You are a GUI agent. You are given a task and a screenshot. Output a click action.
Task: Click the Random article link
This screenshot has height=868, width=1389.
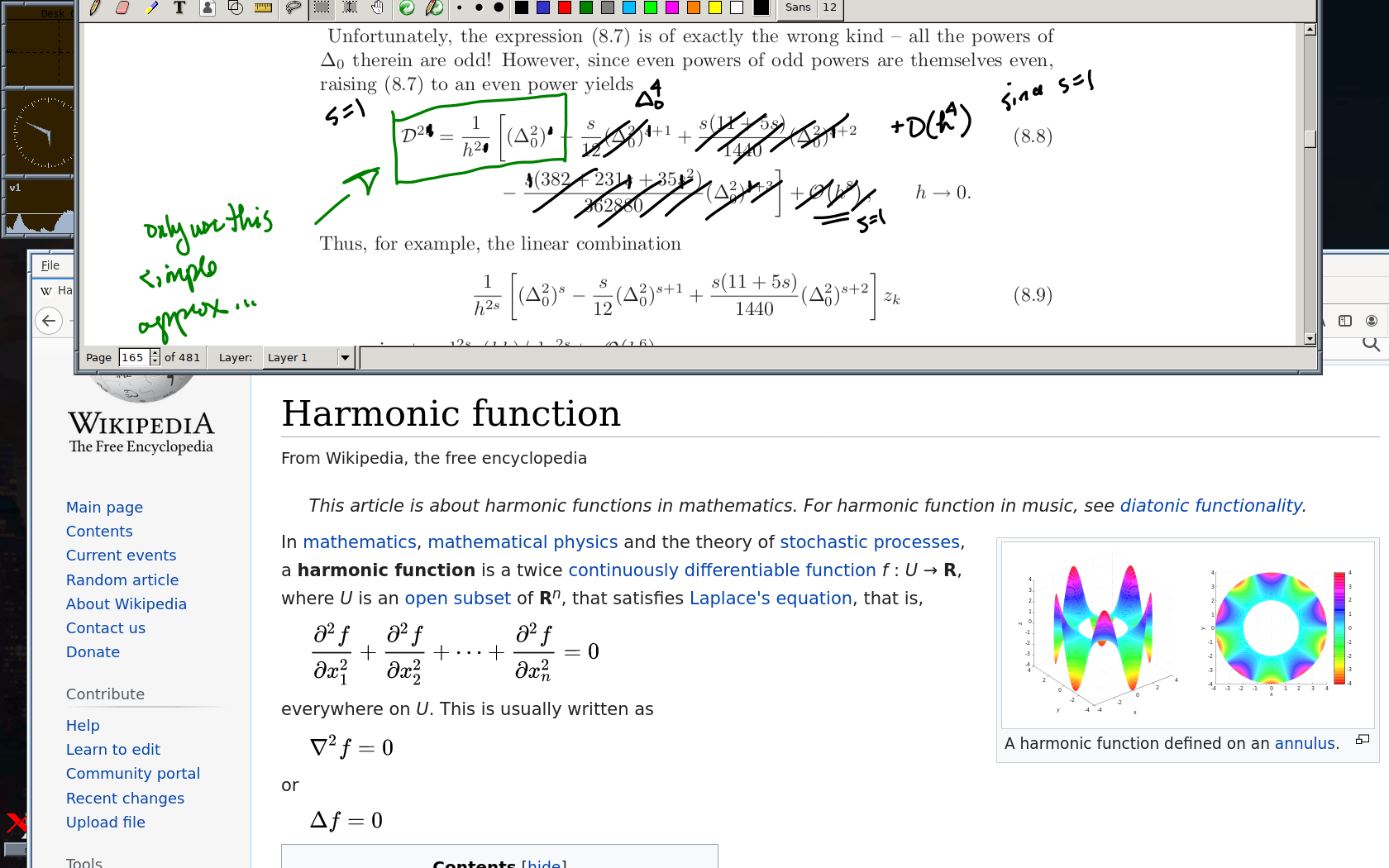coord(122,580)
